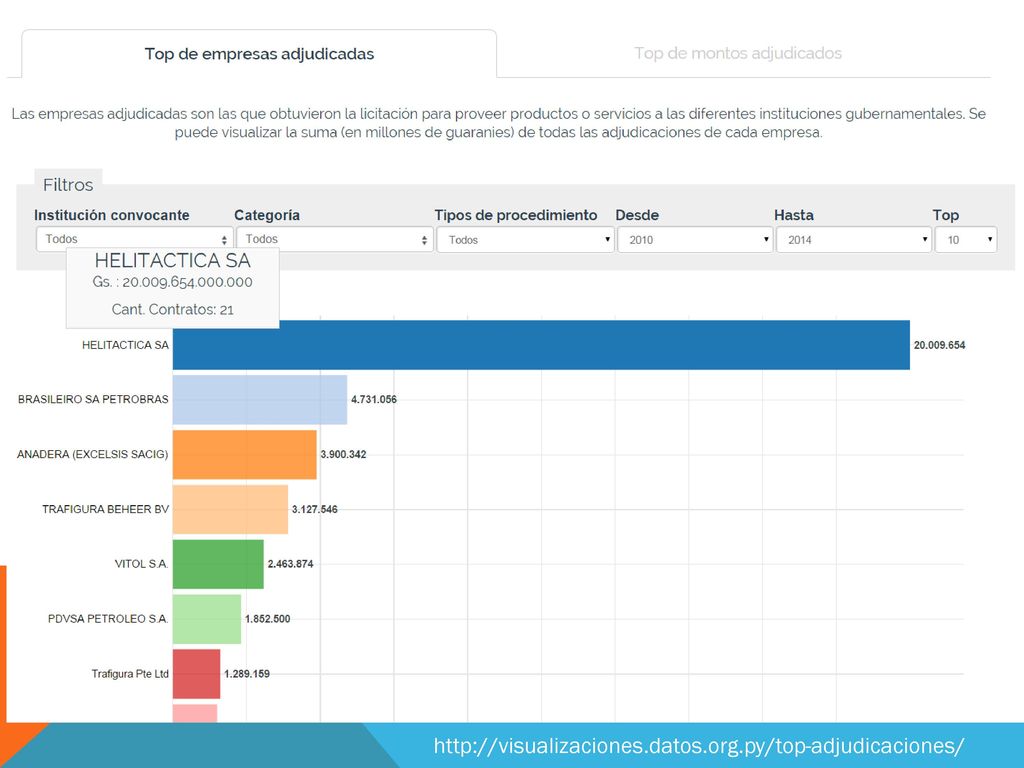Click the PDVSA PETROLEO S.A. light green bar
The image size is (1024, 768).
(x=207, y=619)
